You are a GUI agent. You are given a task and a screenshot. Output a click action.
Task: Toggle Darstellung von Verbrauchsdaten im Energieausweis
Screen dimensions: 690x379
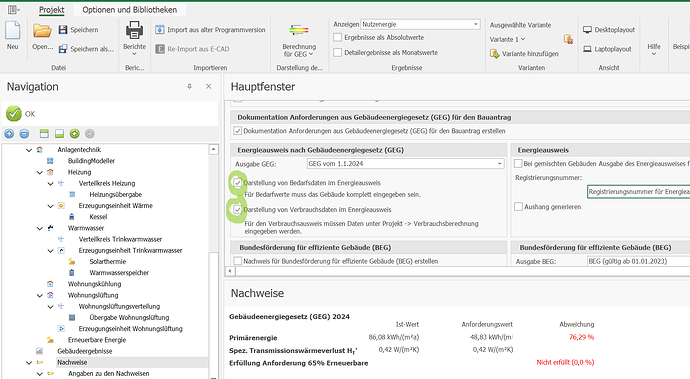238,210
